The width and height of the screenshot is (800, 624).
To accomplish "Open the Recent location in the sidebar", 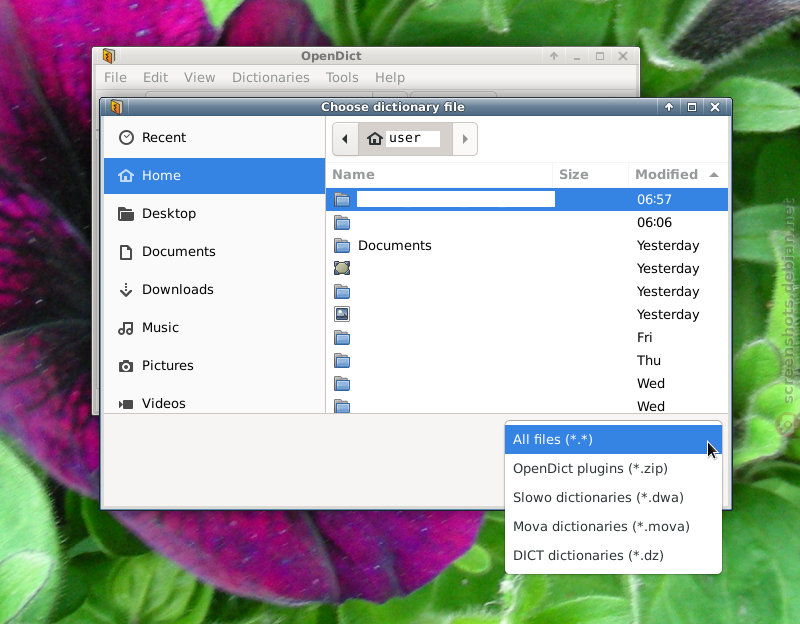I will [214, 137].
